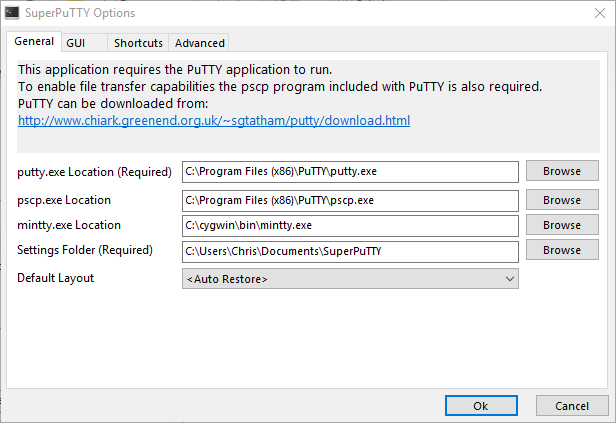The width and height of the screenshot is (616, 423).
Task: Click the 'Default Layout' label text
Action: [56, 277]
